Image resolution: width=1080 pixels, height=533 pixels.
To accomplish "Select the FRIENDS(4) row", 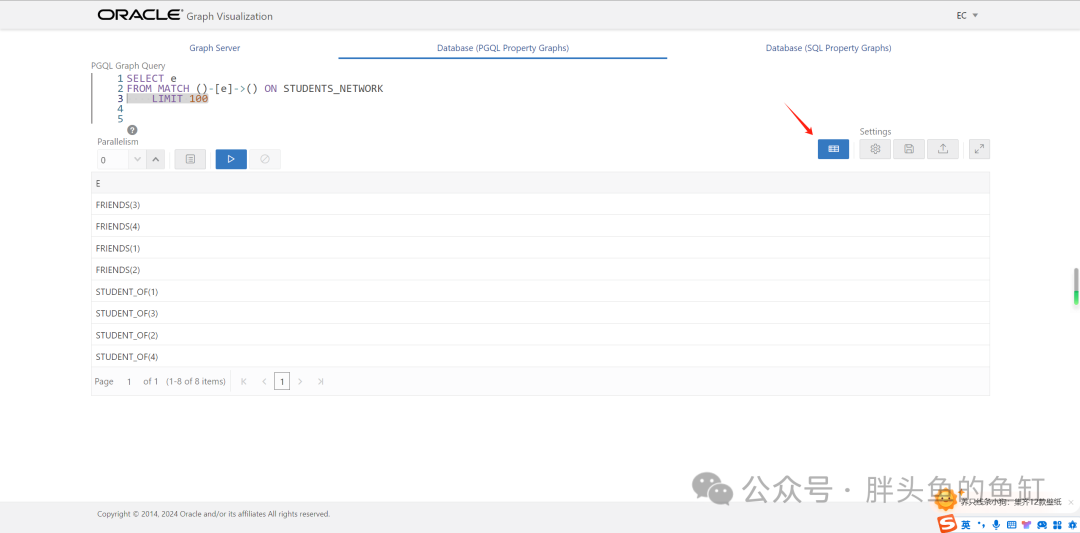I will (540, 226).
